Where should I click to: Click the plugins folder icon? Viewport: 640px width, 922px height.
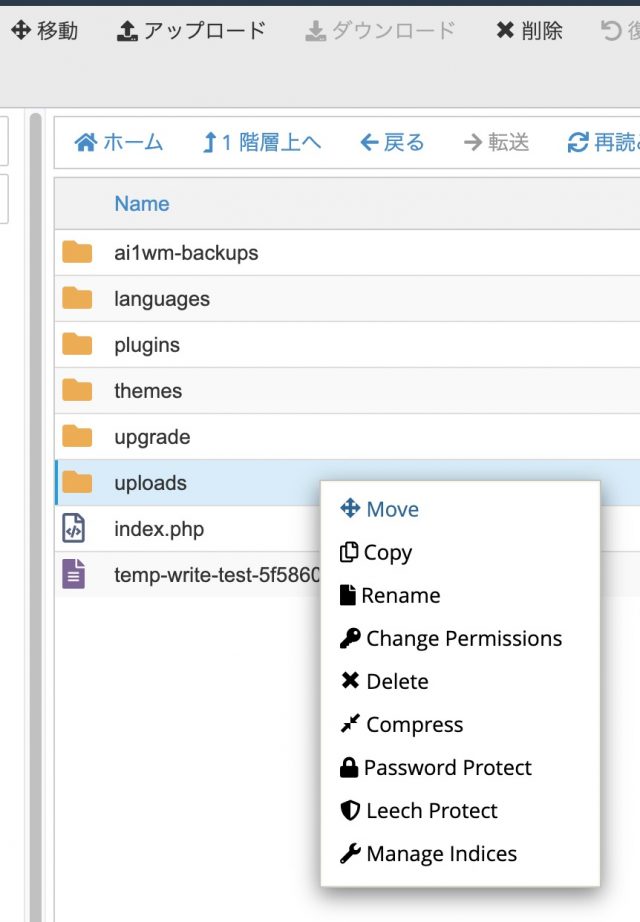click(77, 345)
